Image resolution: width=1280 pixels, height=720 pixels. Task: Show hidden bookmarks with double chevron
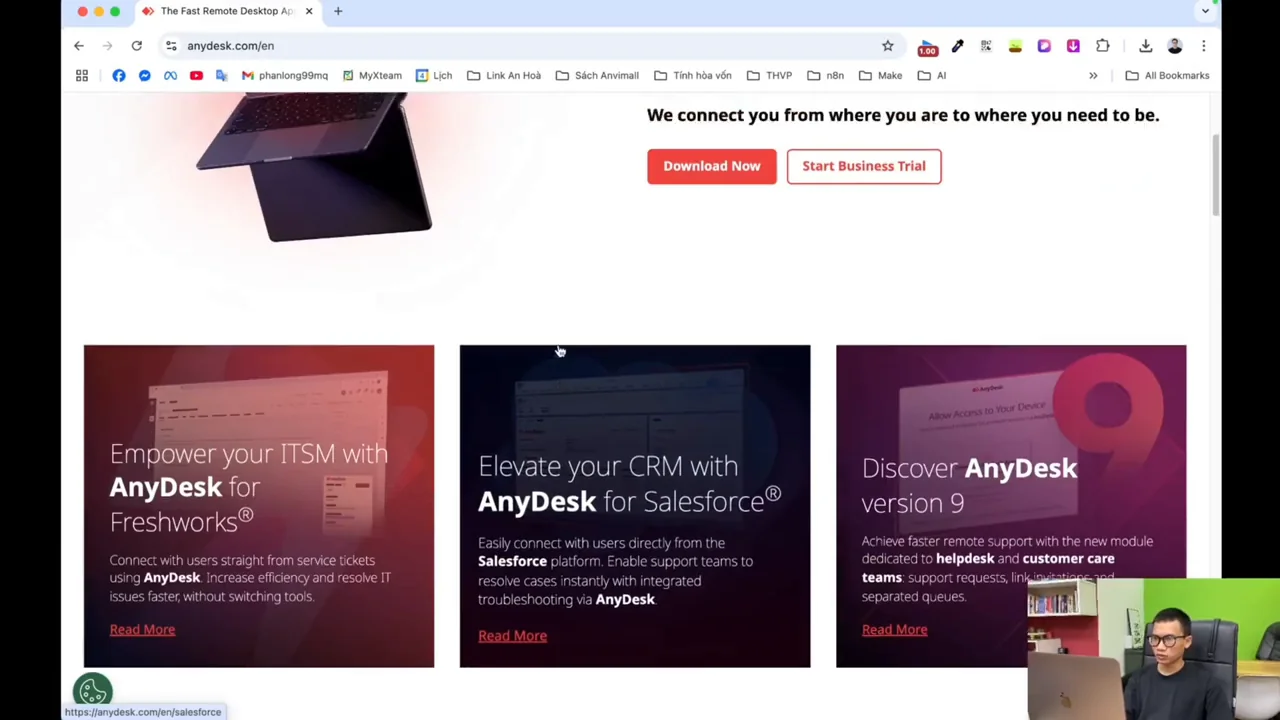coord(1093,75)
